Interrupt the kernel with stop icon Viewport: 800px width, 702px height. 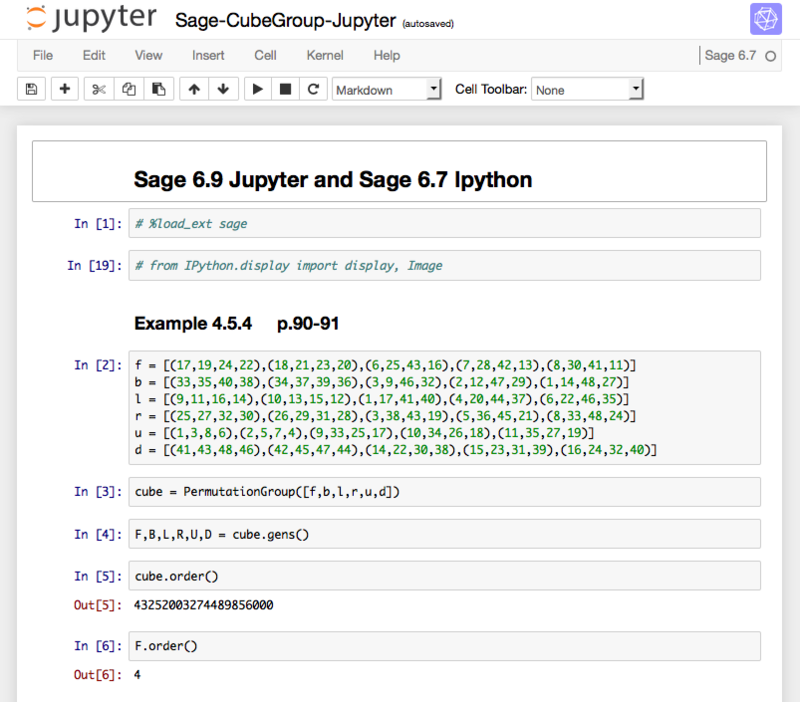(286, 89)
